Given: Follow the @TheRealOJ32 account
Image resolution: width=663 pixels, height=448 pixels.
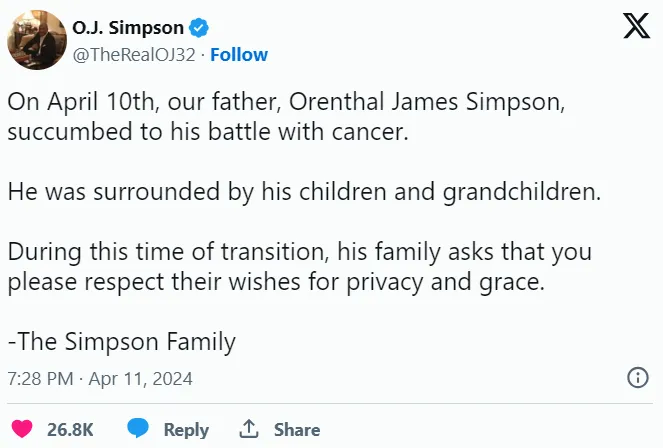Looking at the screenshot, I should [x=239, y=54].
